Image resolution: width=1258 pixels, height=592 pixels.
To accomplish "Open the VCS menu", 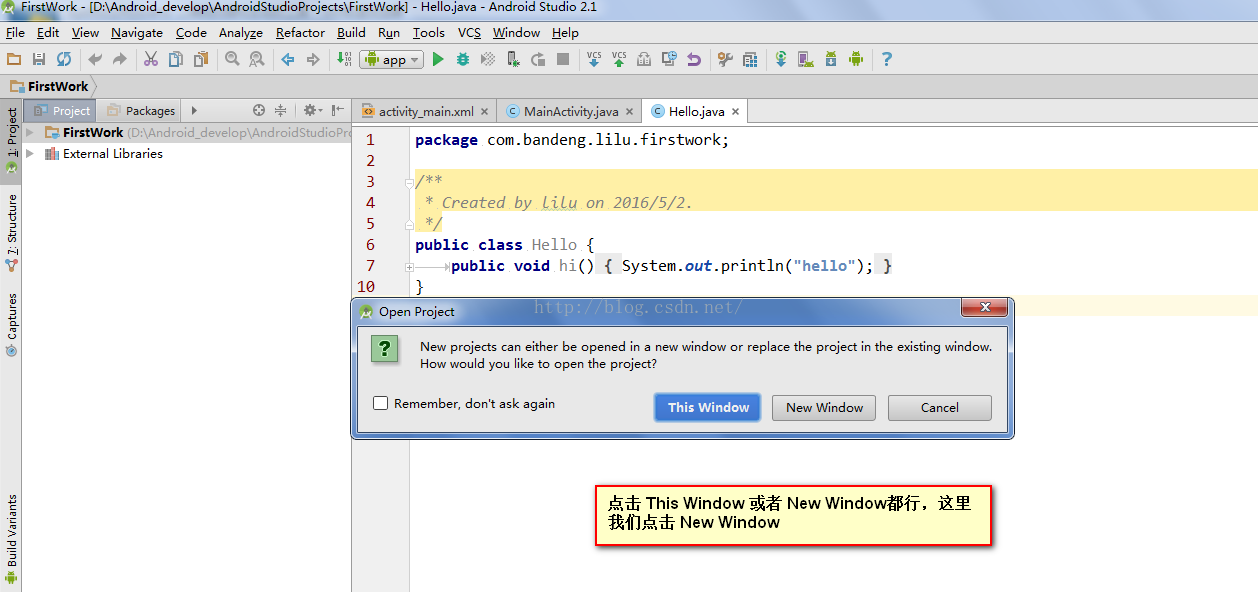I will (x=469, y=32).
